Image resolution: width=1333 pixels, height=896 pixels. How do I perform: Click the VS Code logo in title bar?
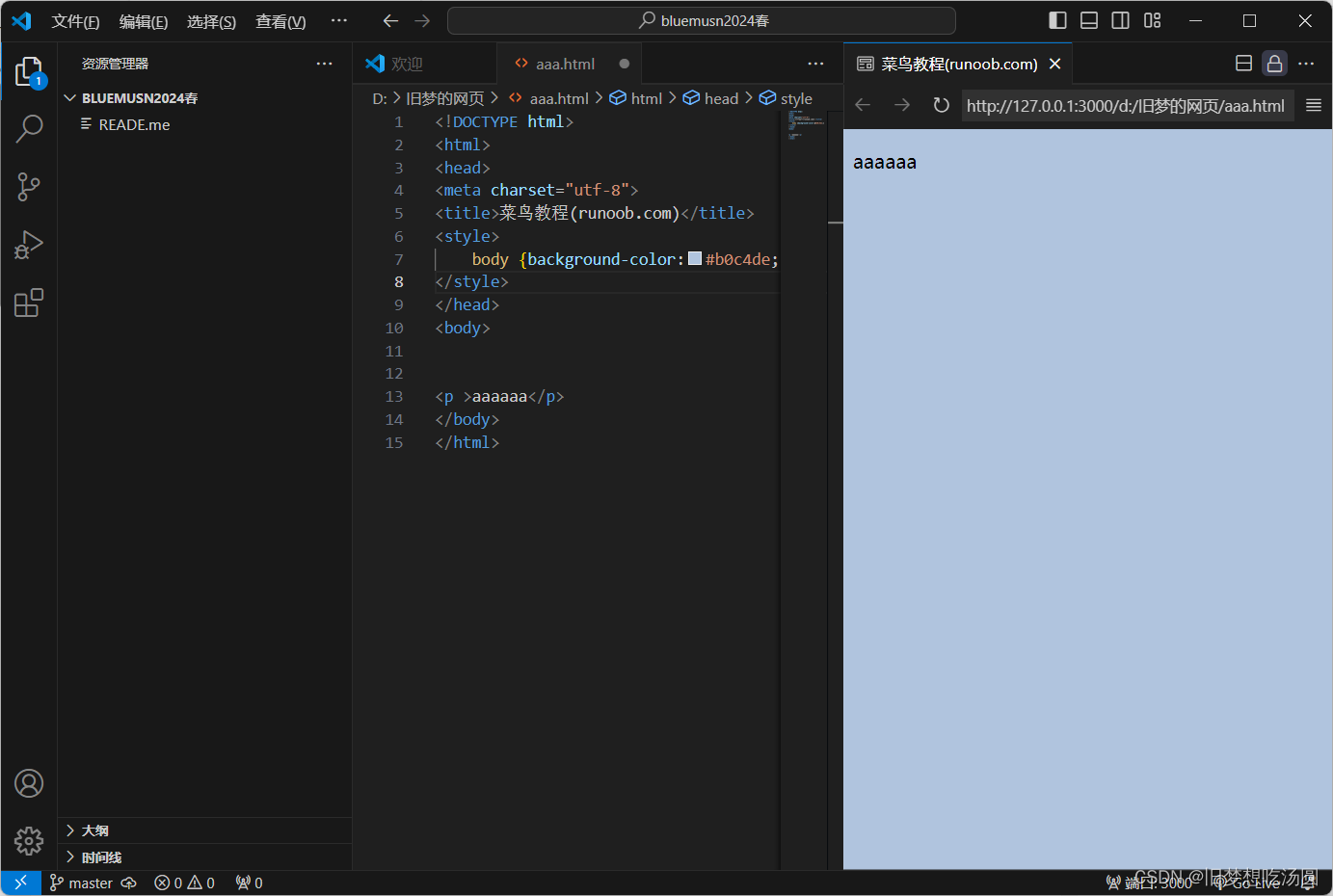[21, 20]
